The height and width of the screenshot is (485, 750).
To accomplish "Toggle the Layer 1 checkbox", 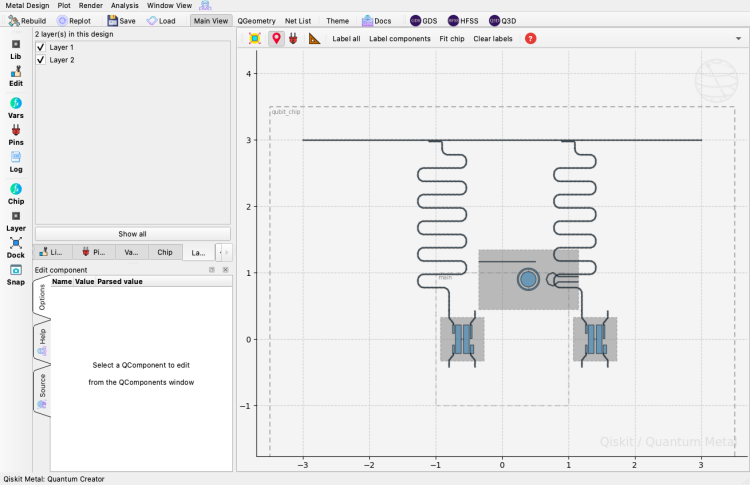I will 41,47.
